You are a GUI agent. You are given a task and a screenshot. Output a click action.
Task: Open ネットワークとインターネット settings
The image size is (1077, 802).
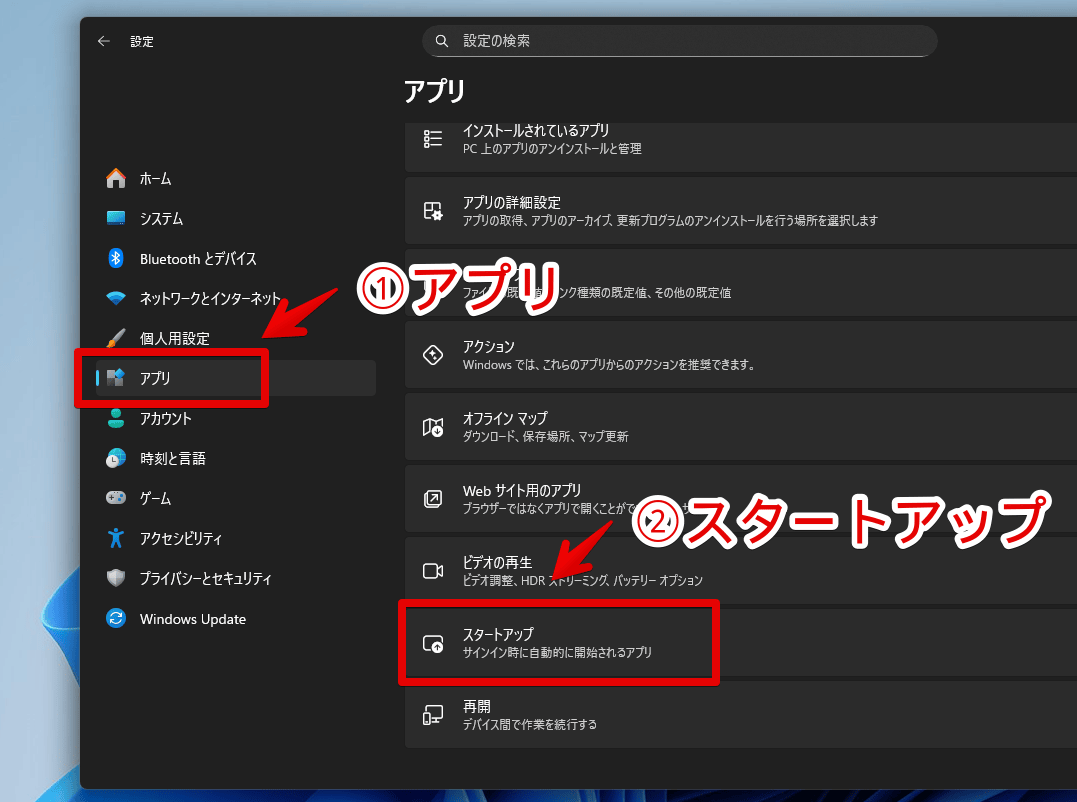[x=210, y=299]
